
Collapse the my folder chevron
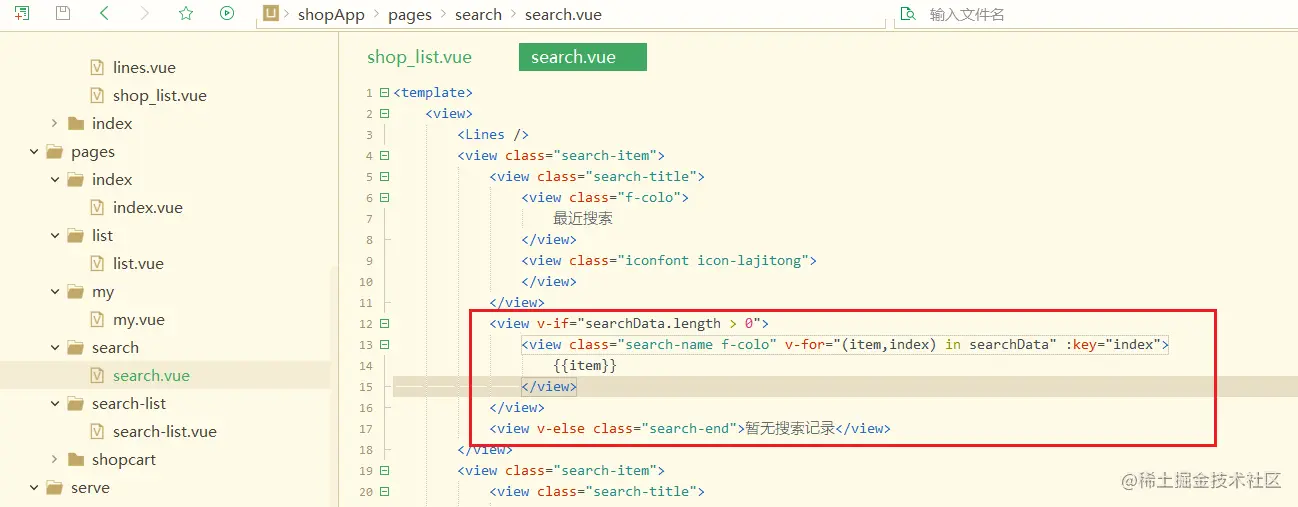[x=55, y=292]
